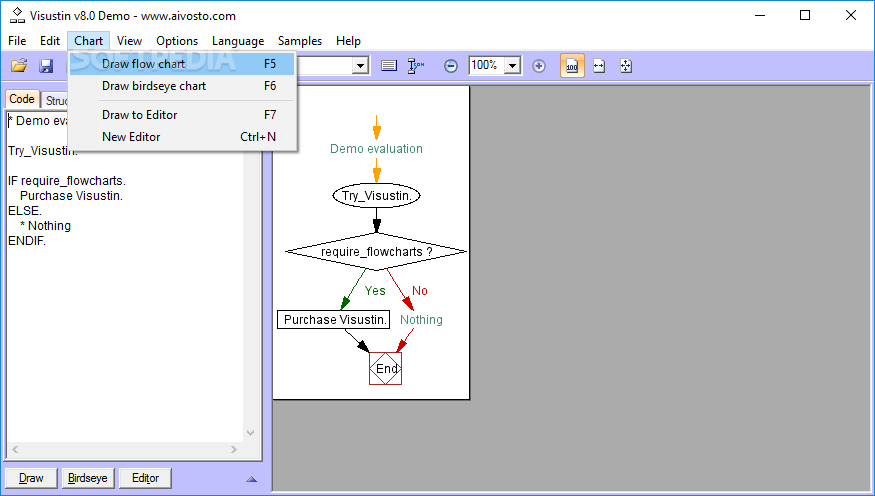This screenshot has height=496, width=875.
Task: Open the Samples menu
Action: click(300, 41)
